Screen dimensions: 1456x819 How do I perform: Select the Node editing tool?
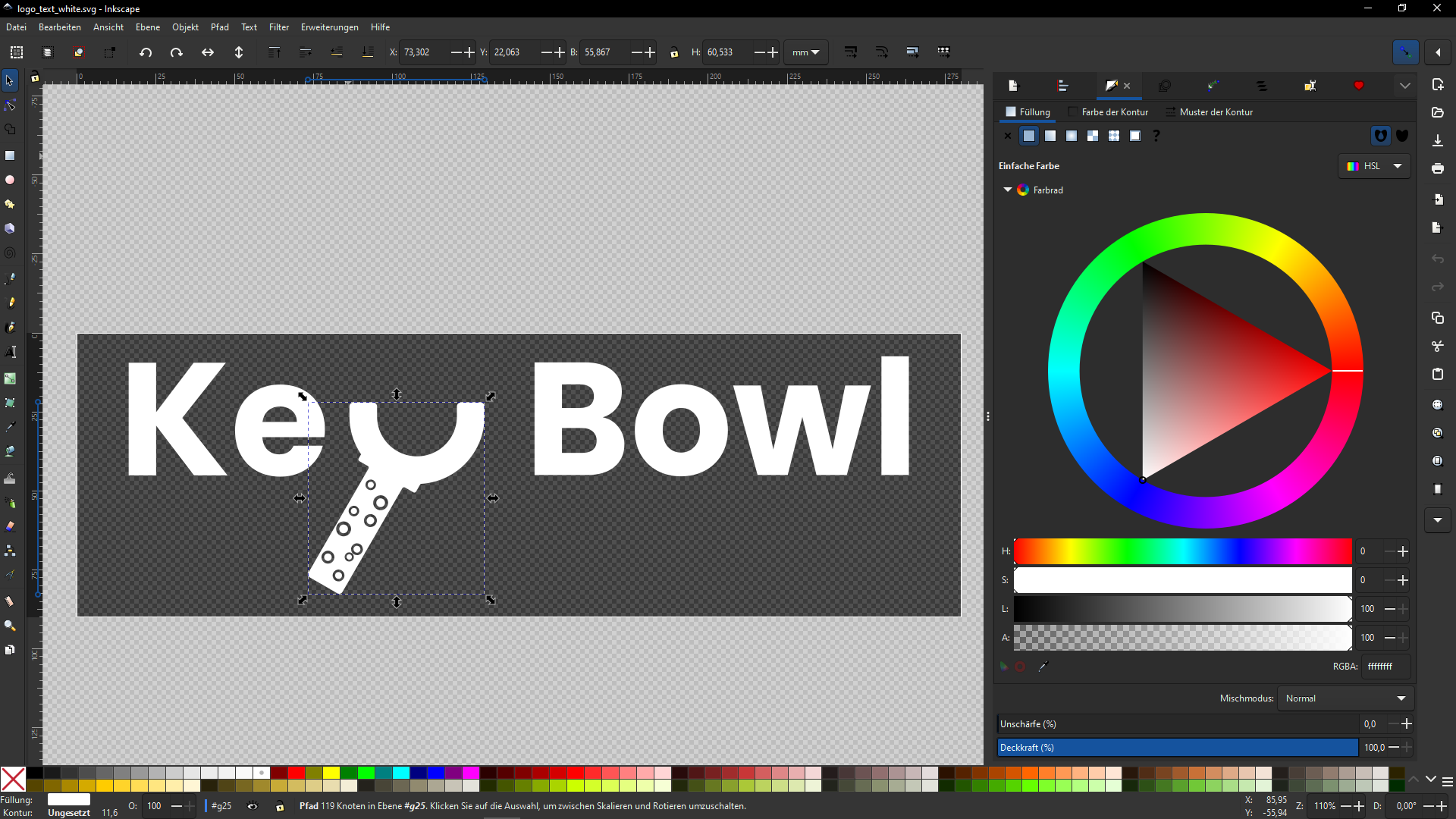tap(10, 105)
